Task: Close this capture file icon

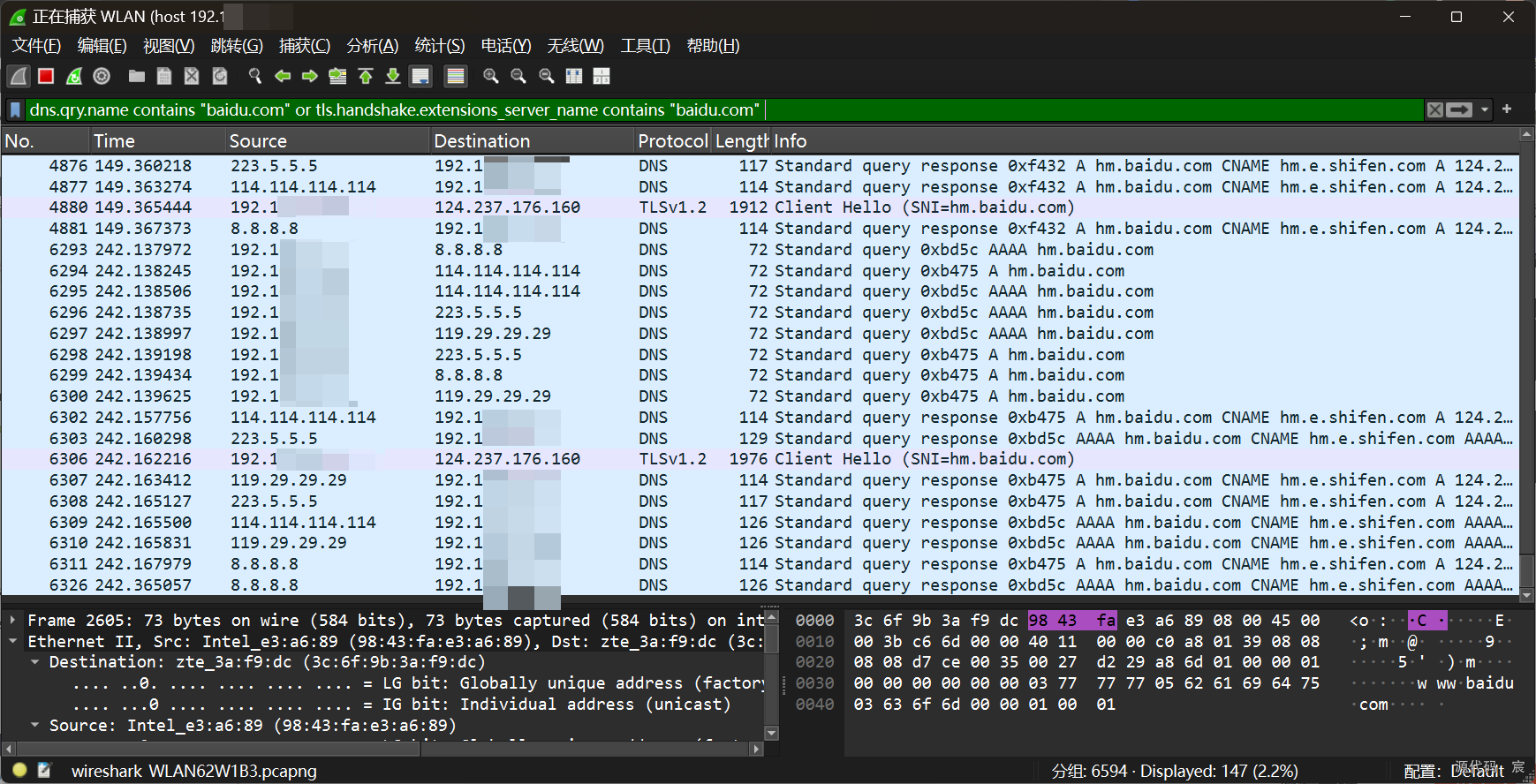Action: click(x=192, y=76)
